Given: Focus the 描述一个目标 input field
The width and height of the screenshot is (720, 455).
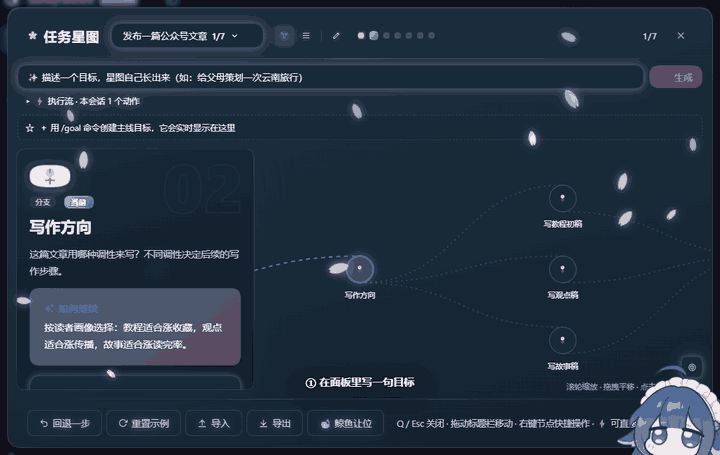Looking at the screenshot, I should tap(330, 77).
